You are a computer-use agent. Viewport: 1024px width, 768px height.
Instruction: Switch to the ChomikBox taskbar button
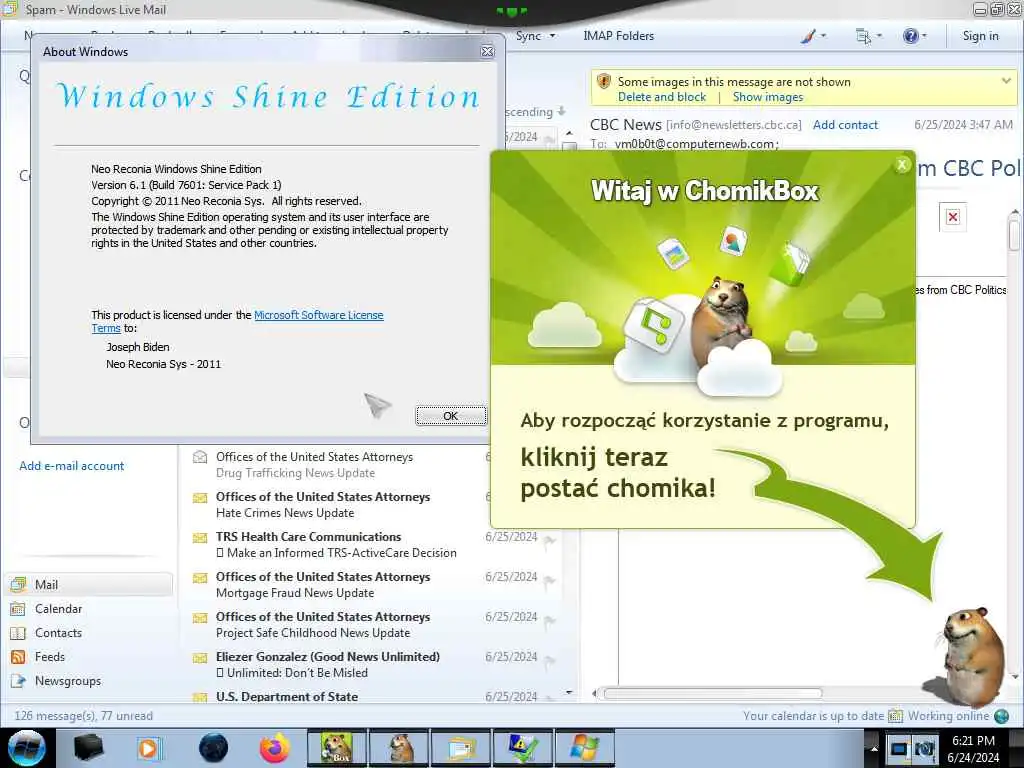tap(338, 748)
